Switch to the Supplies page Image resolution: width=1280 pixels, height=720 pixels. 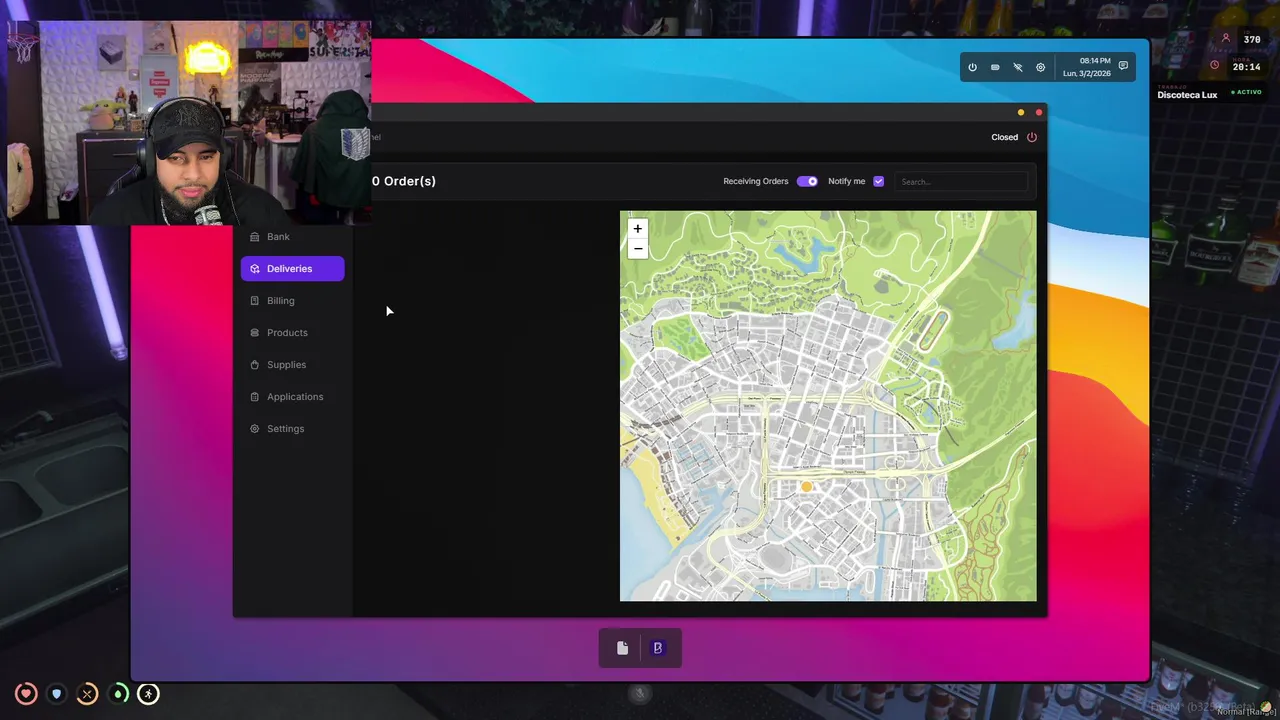click(x=292, y=364)
